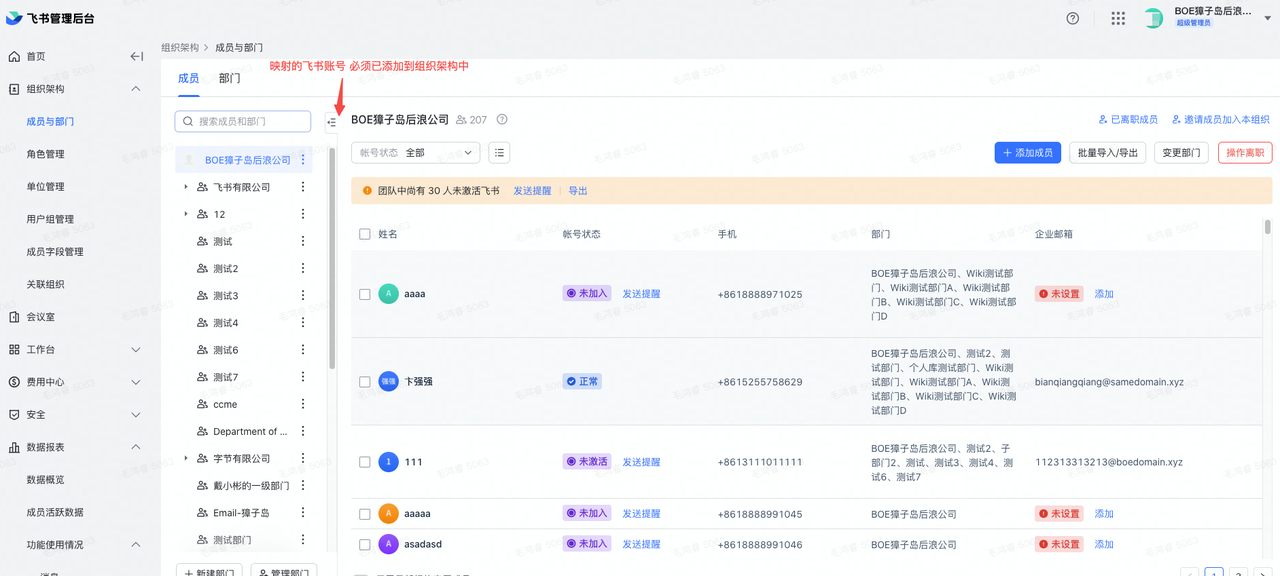
Task: Open the three-dot menu for 字节有限公司
Action: pyautogui.click(x=303, y=458)
